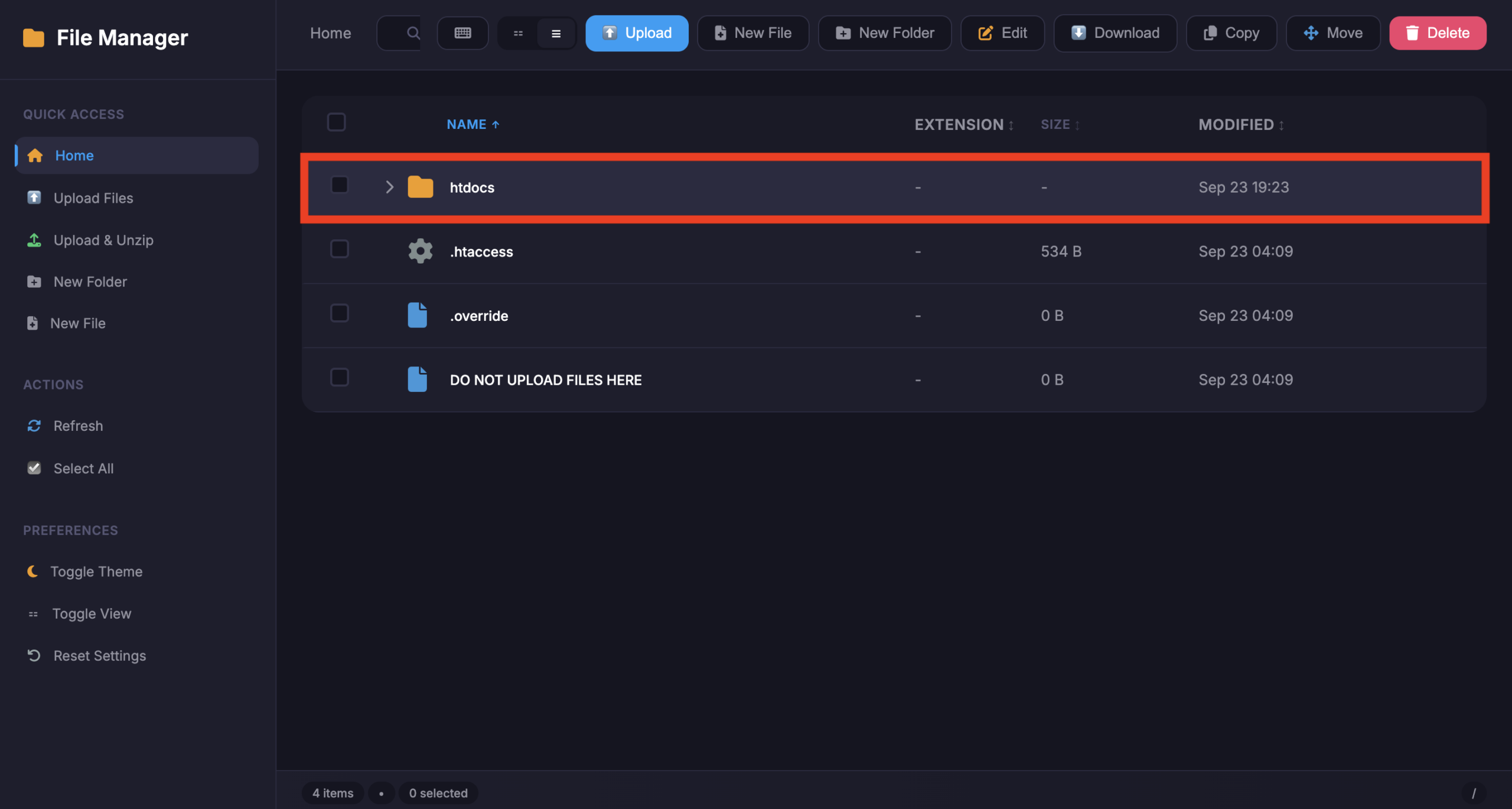Viewport: 1512px width, 809px height.
Task: Click the moon icon beside Toggle Theme
Action: coord(32,571)
